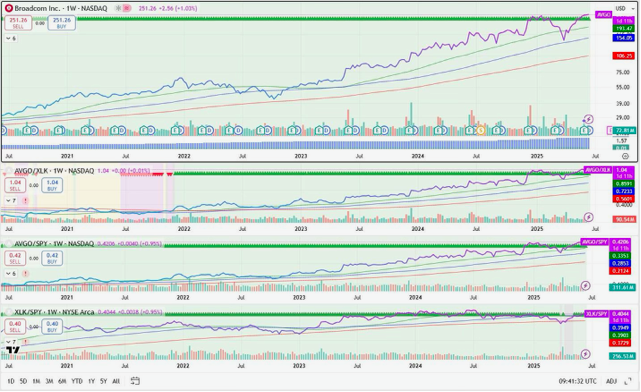Click the purple AVGO/SPY price-line tag
The image size is (641, 392).
coord(594,242)
